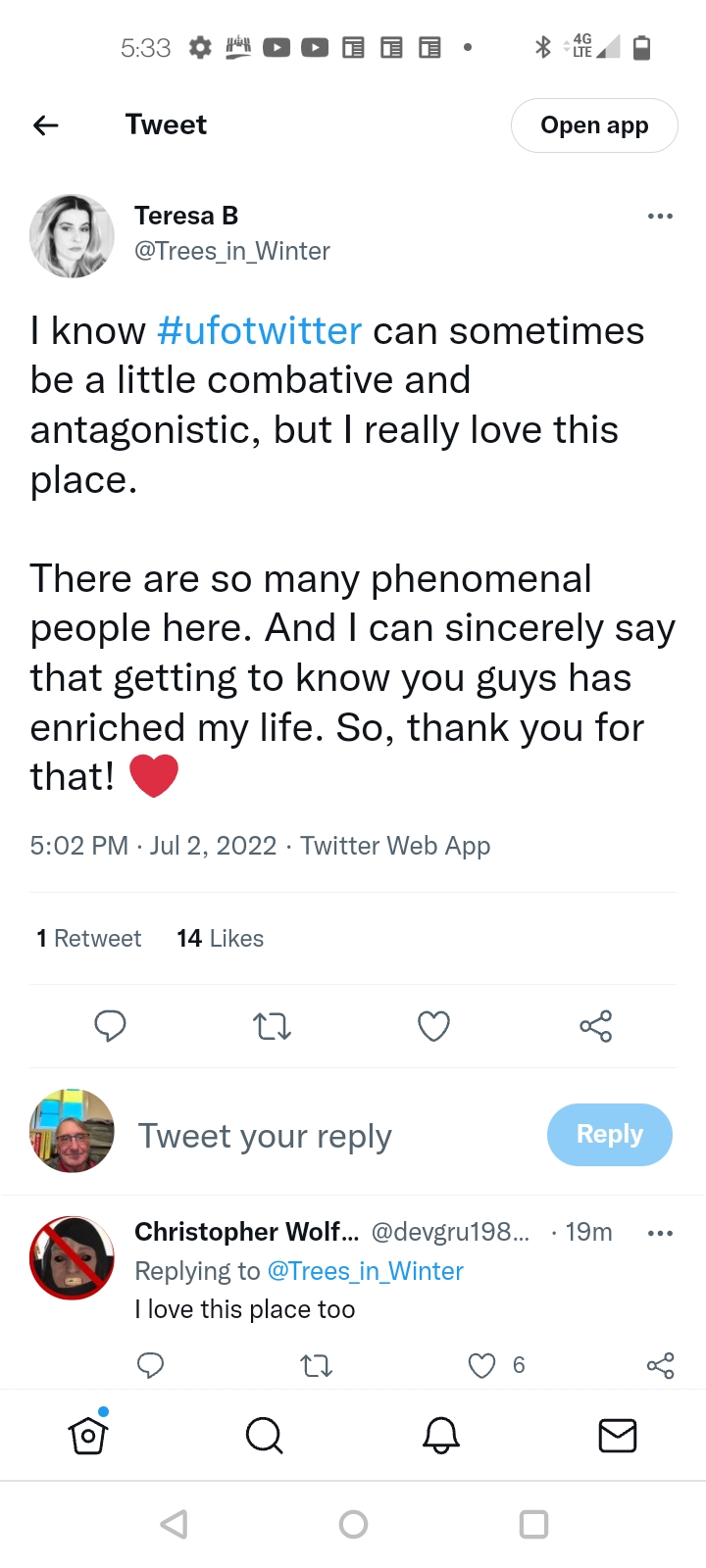Retweet Teresa B's main tweet
Image resolution: width=706 pixels, height=1568 pixels.
click(x=272, y=1026)
